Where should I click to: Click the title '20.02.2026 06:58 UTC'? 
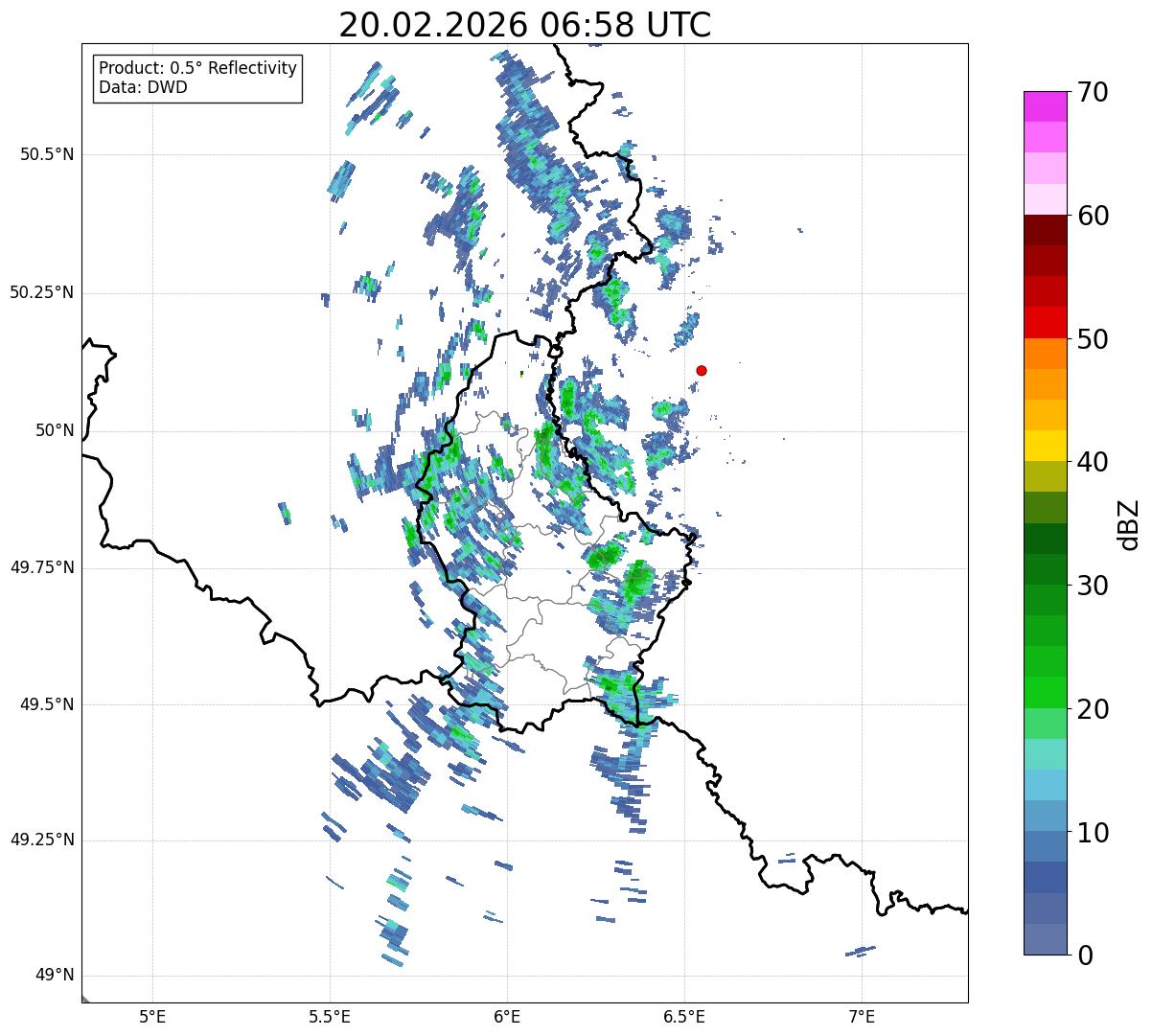click(525, 25)
